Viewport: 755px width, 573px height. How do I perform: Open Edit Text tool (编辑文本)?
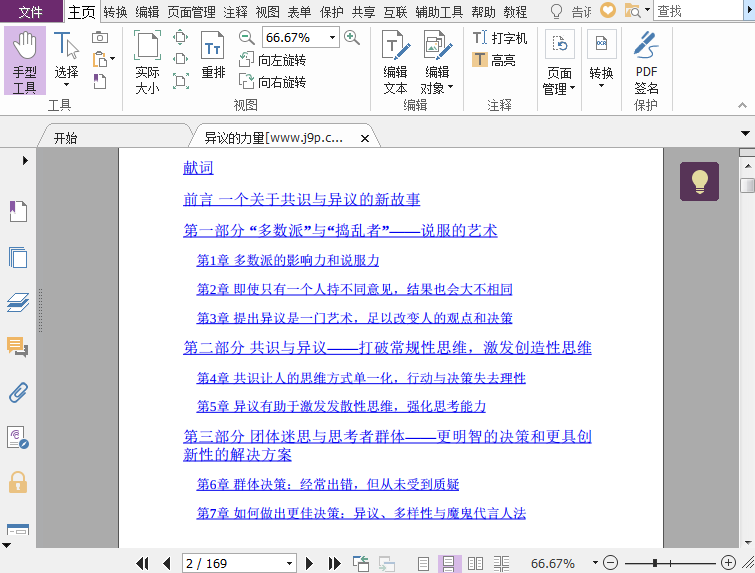[396, 62]
